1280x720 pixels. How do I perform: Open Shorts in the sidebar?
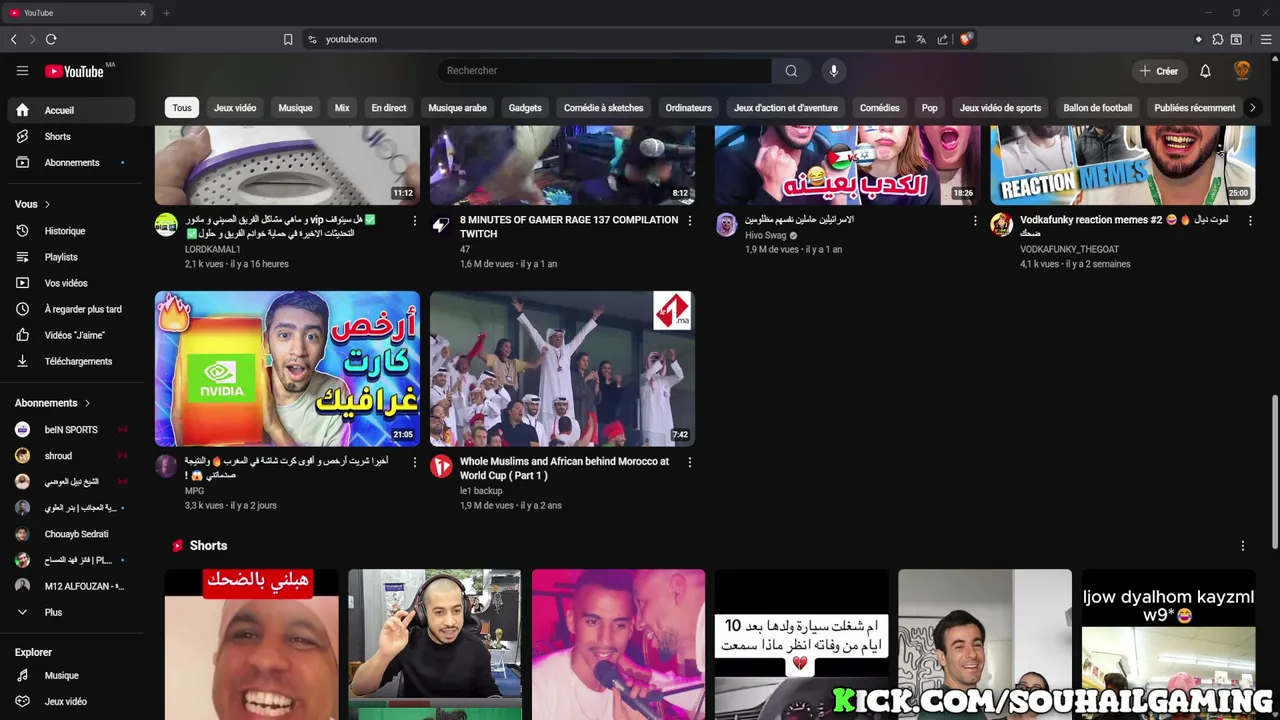[x=71, y=136]
